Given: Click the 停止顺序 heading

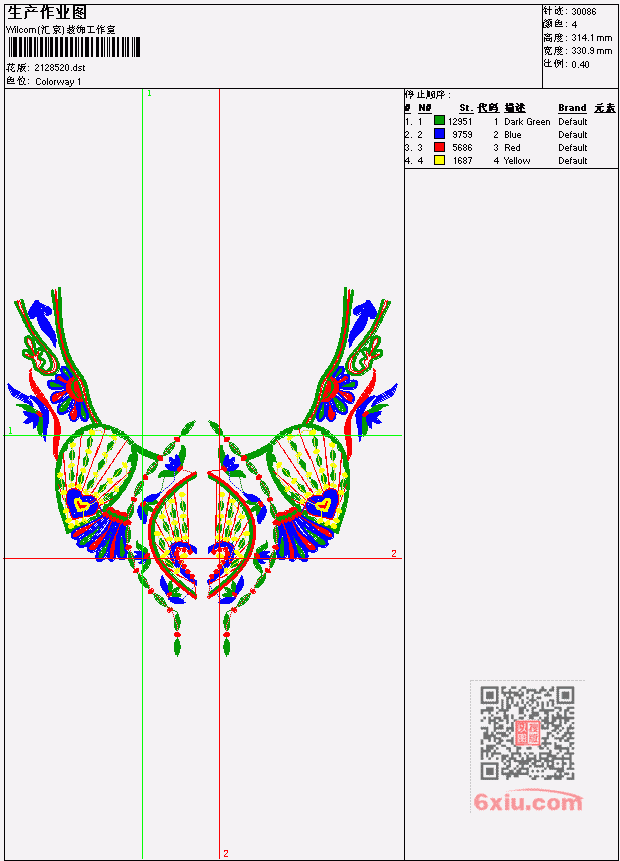Looking at the screenshot, I should click(x=428, y=95).
